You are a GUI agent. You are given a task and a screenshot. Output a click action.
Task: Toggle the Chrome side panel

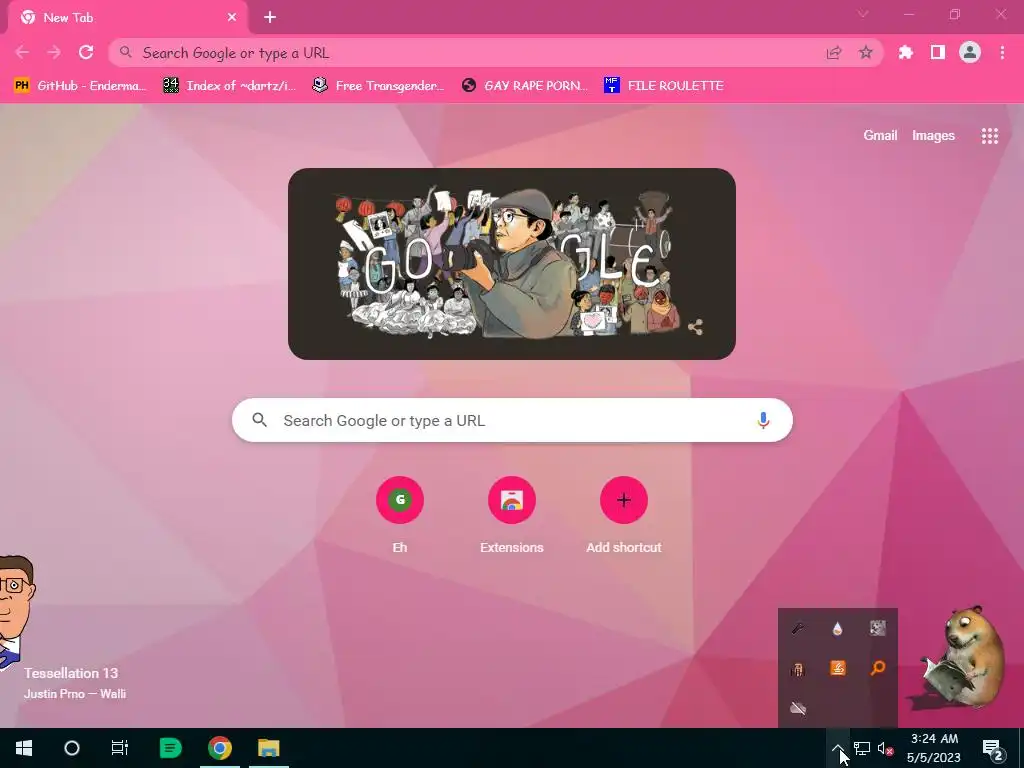click(x=937, y=52)
